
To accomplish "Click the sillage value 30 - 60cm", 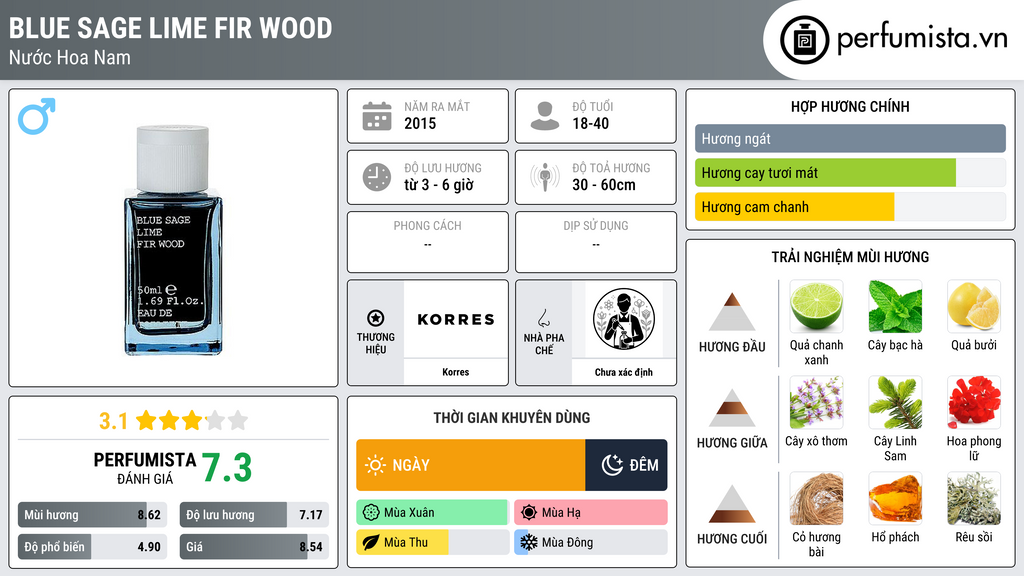I will [x=604, y=185].
